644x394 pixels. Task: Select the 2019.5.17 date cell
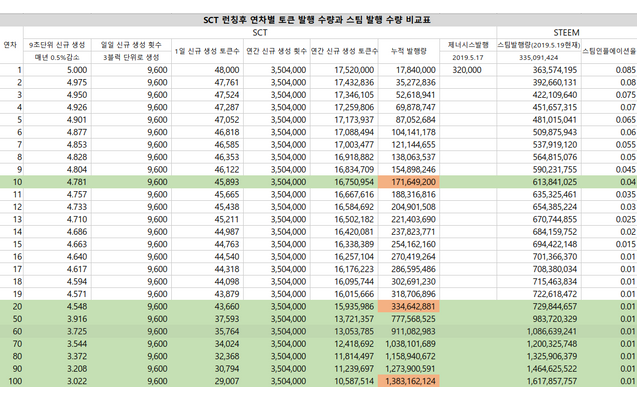pyautogui.click(x=468, y=58)
